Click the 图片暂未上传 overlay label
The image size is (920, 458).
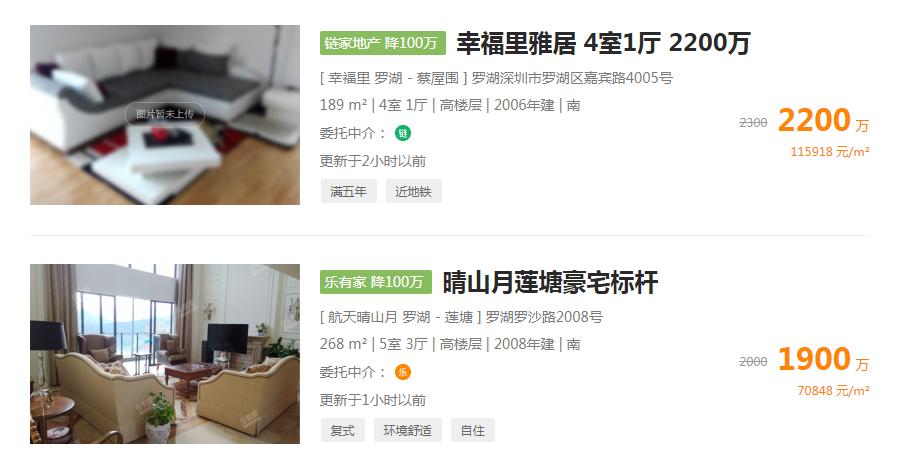165,114
